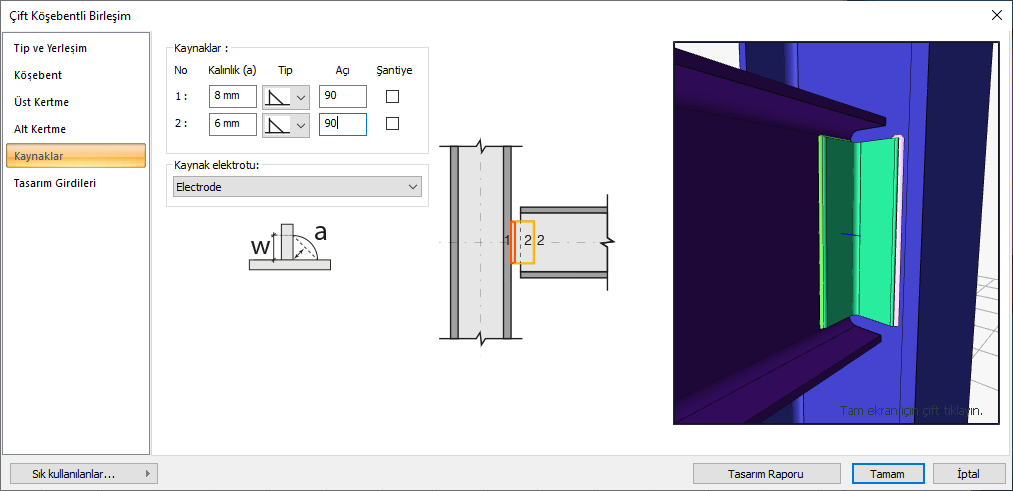Screen dimensions: 1013x491
Task: Click the Tasarım Raporu button
Action: 768,474
